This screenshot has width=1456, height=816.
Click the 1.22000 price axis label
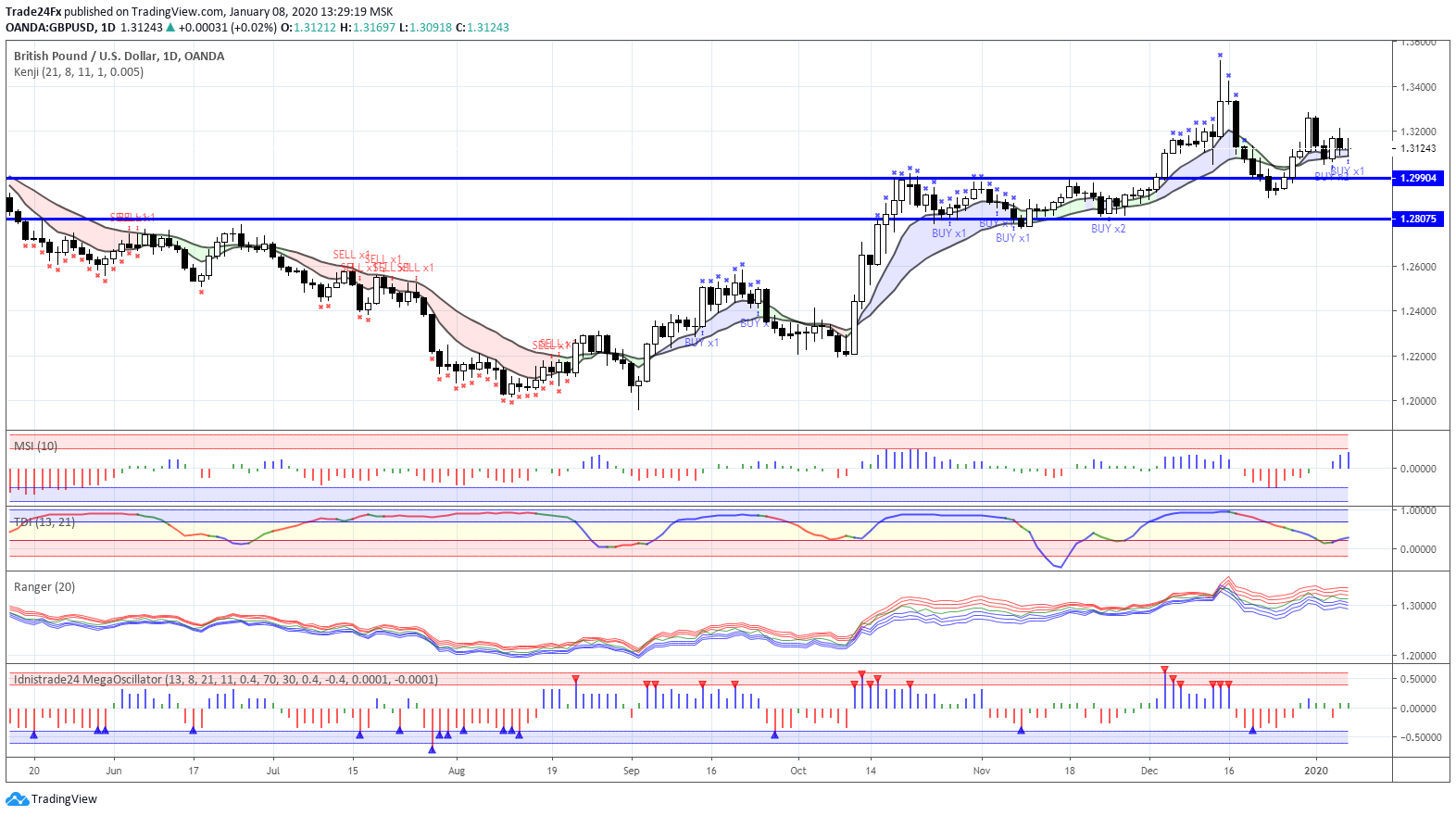click(x=1418, y=357)
